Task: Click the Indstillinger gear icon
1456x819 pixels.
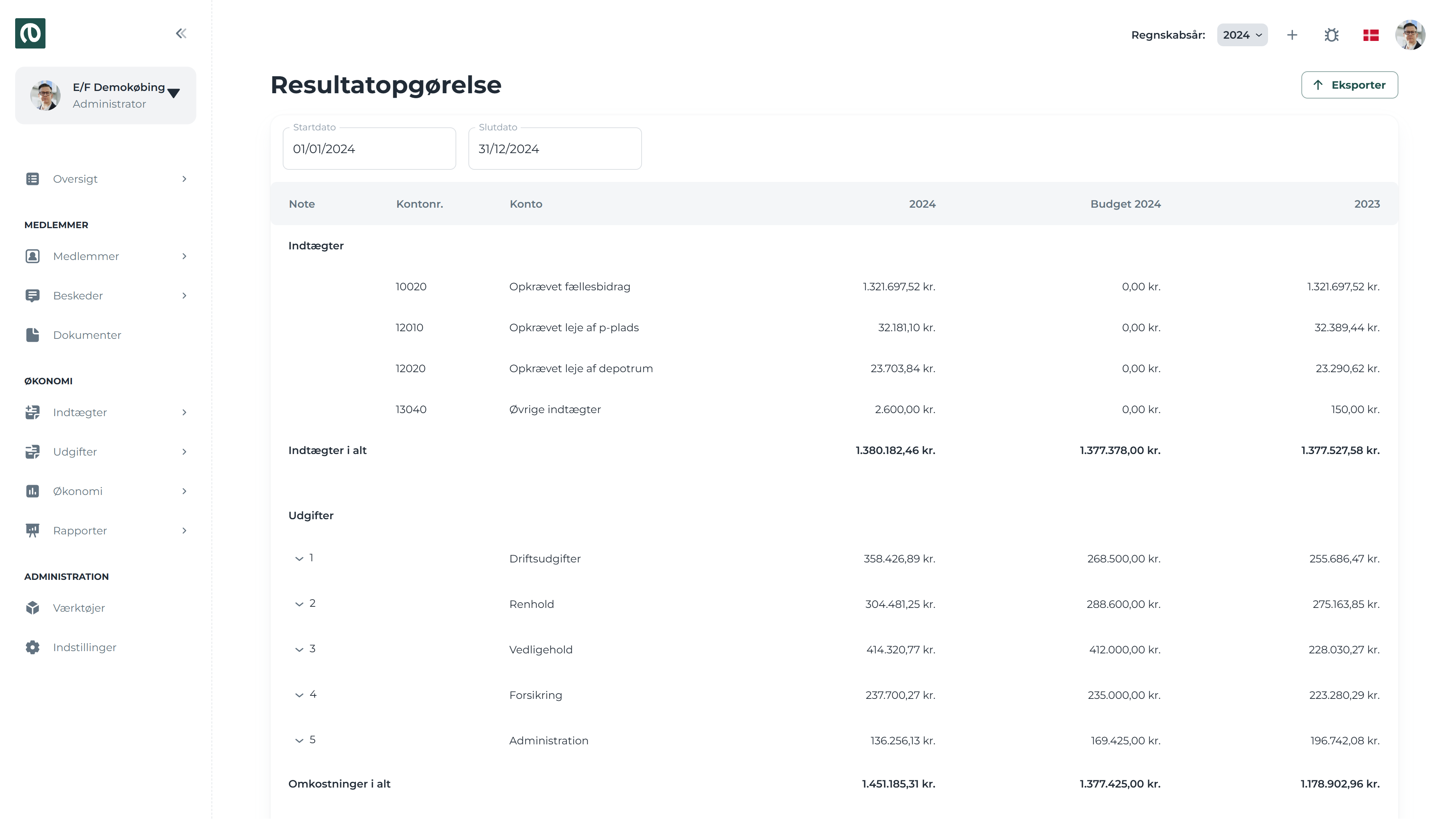Action: tap(33, 647)
